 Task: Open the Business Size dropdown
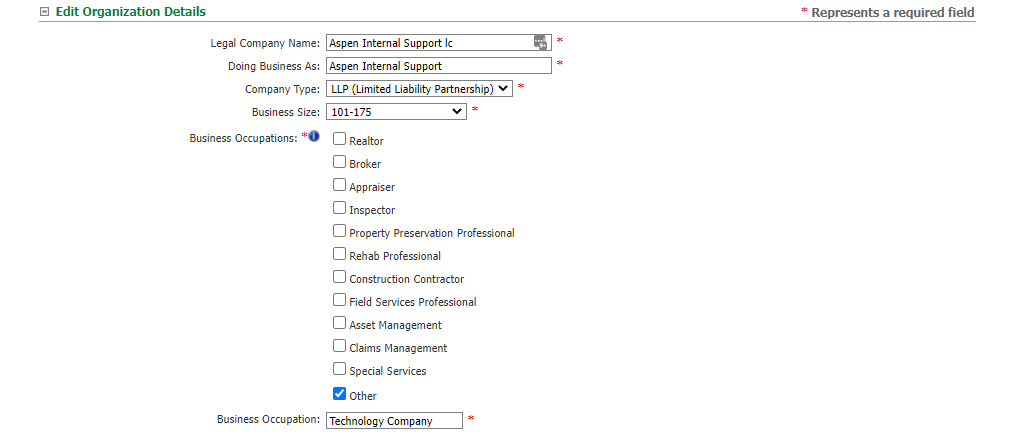[x=396, y=112]
